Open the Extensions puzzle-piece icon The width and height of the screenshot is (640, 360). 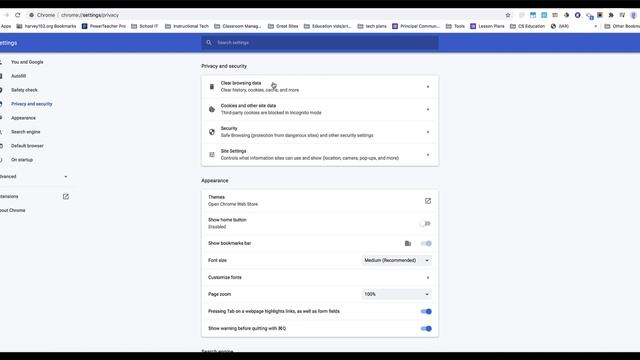611,15
